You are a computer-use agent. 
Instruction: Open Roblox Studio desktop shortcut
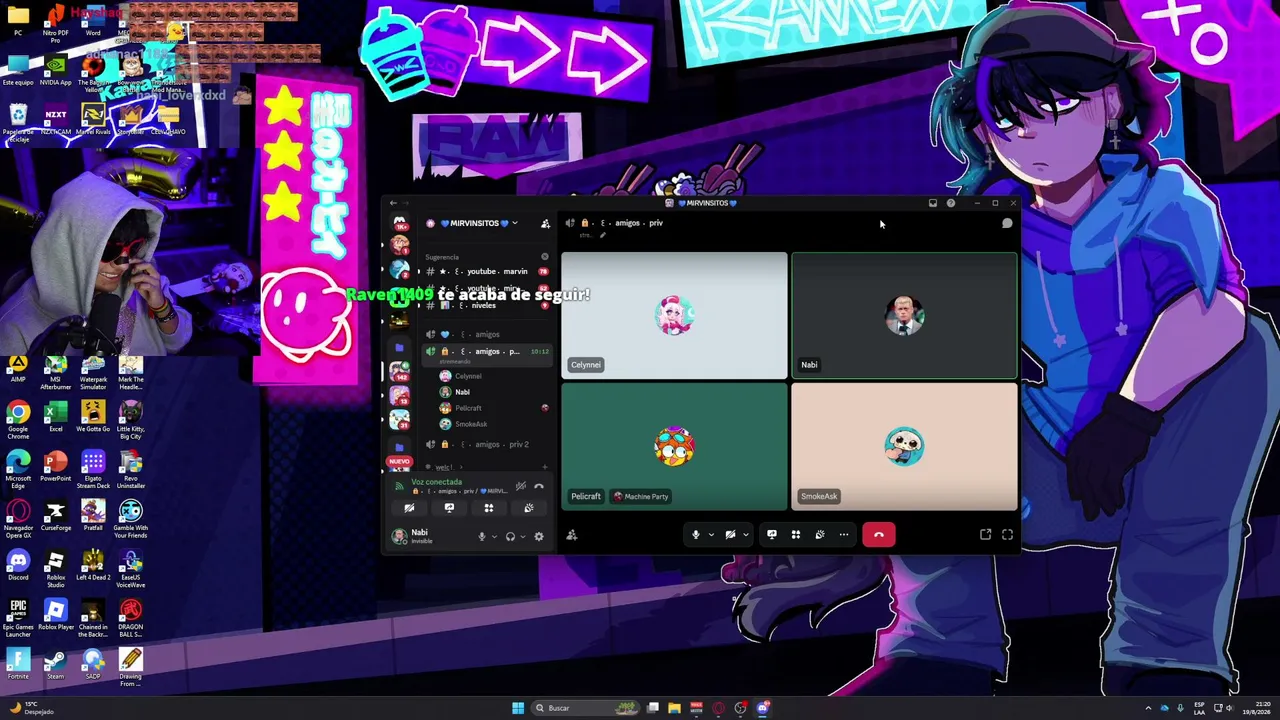pos(55,568)
